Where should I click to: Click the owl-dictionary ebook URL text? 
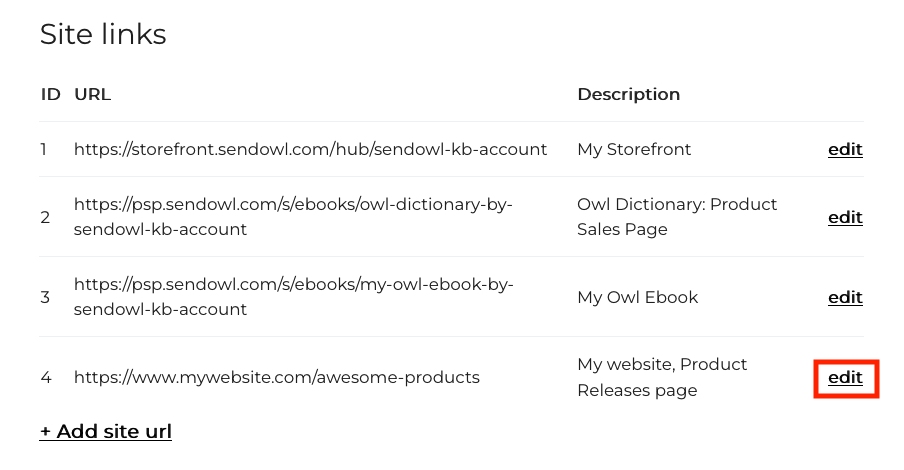pos(293,216)
